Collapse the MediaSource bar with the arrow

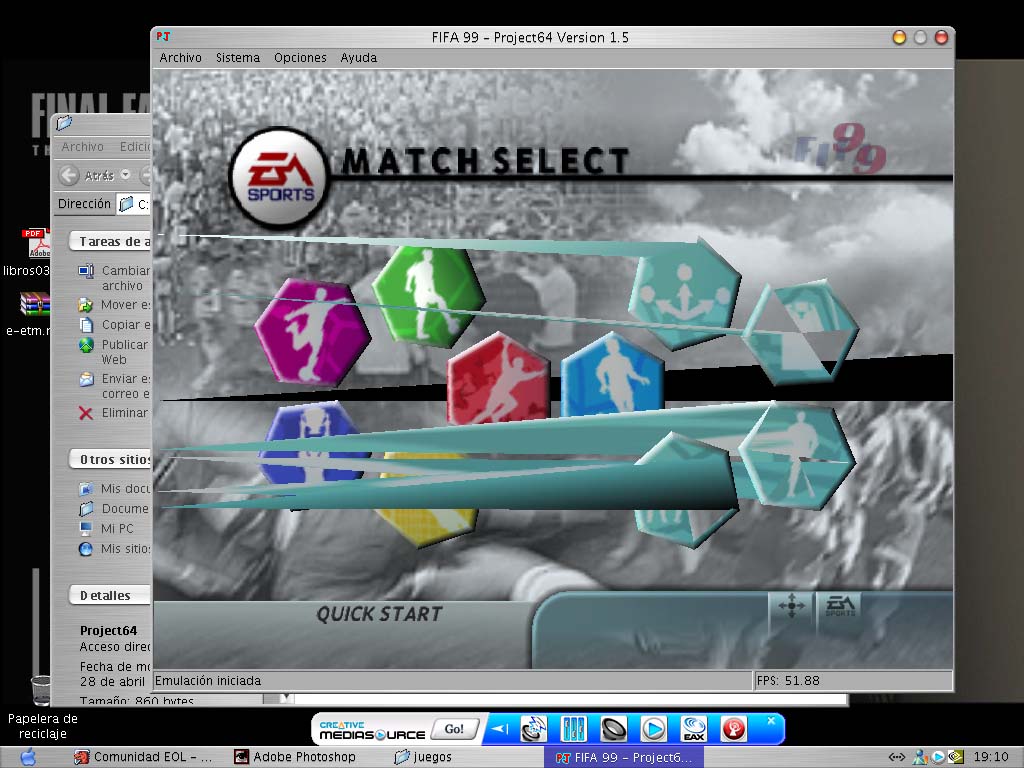pyautogui.click(x=500, y=729)
